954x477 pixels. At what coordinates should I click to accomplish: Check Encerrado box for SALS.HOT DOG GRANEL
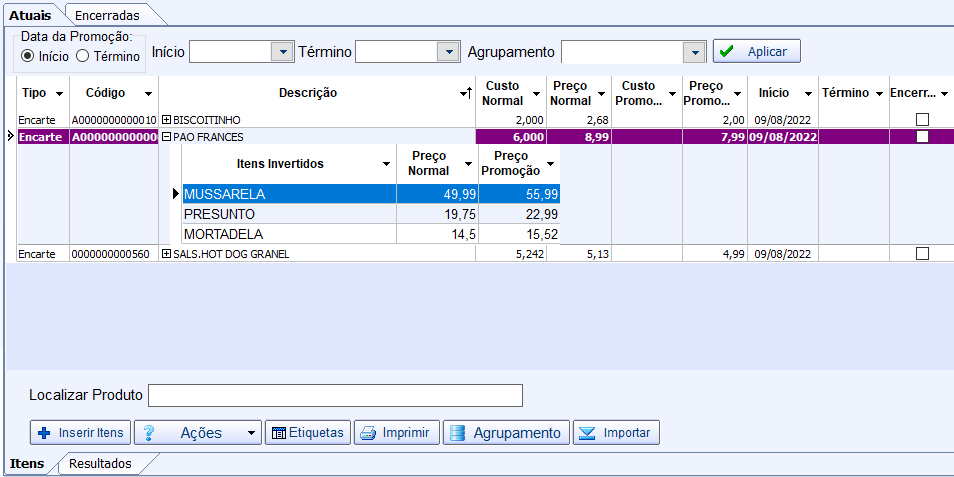922,254
